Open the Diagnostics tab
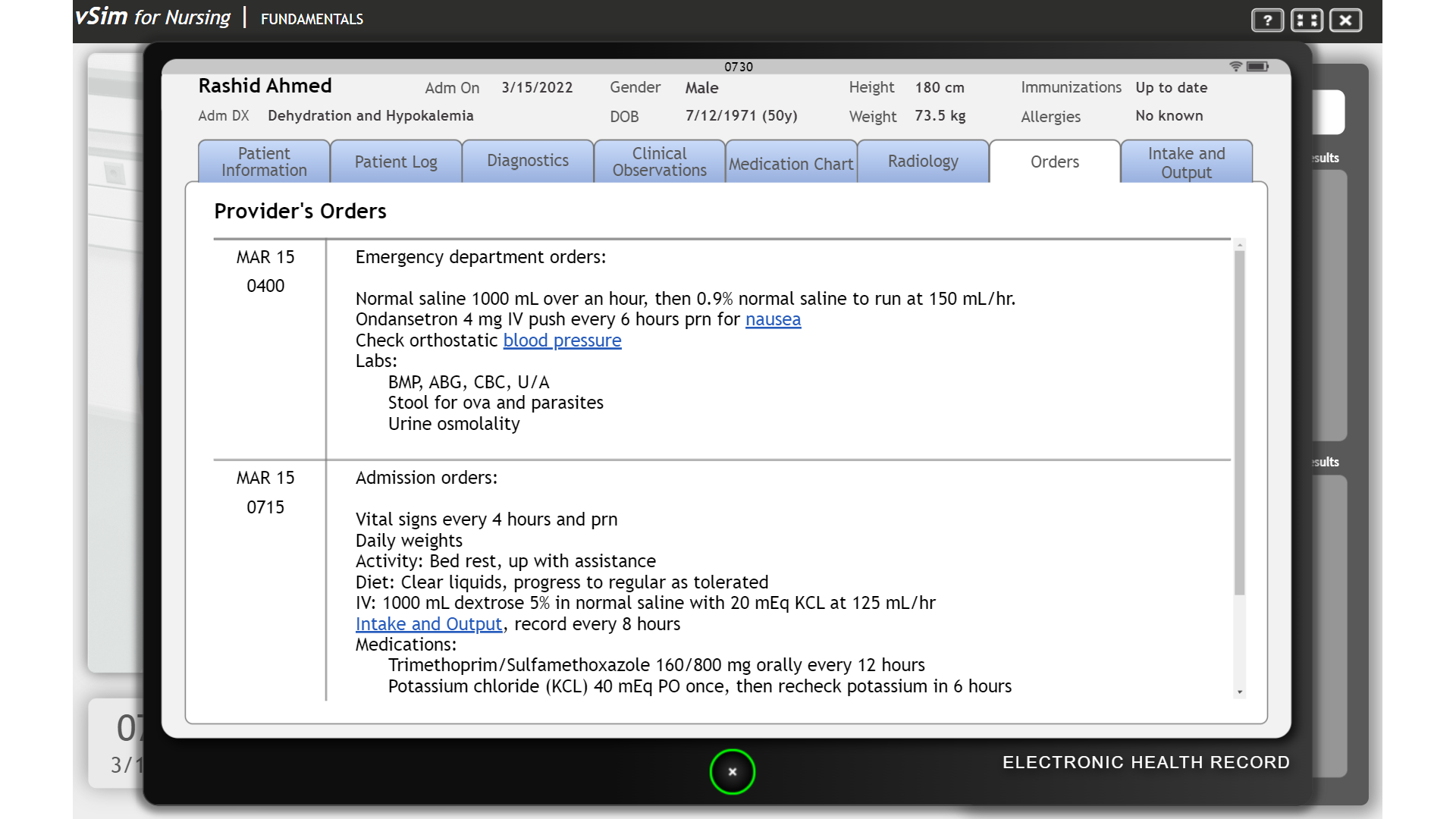This screenshot has height=819, width=1456. 528,162
